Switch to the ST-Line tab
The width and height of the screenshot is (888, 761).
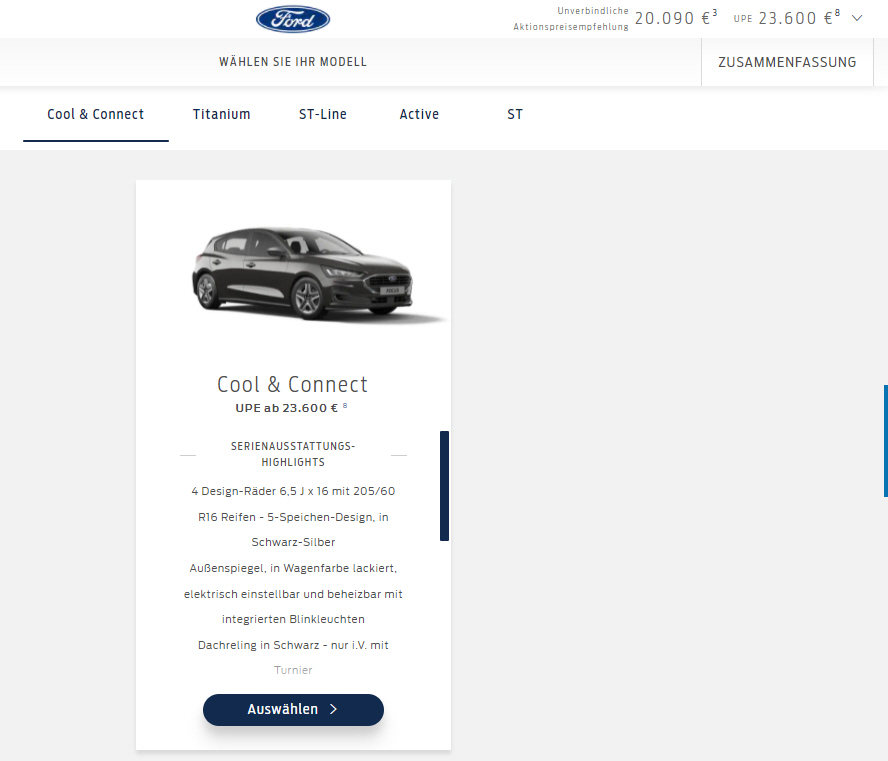[323, 114]
